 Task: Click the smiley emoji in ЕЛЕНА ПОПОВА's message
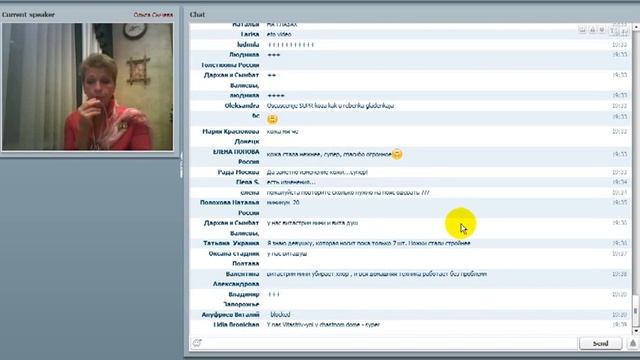pyautogui.click(x=397, y=154)
